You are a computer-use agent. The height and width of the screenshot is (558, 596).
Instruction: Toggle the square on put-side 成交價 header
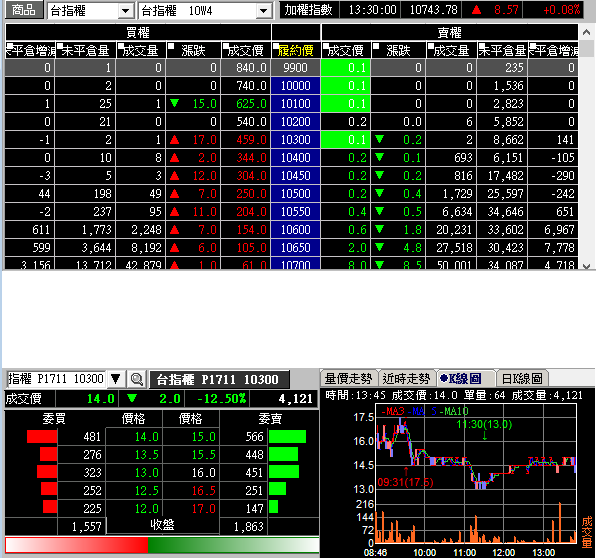click(x=325, y=46)
